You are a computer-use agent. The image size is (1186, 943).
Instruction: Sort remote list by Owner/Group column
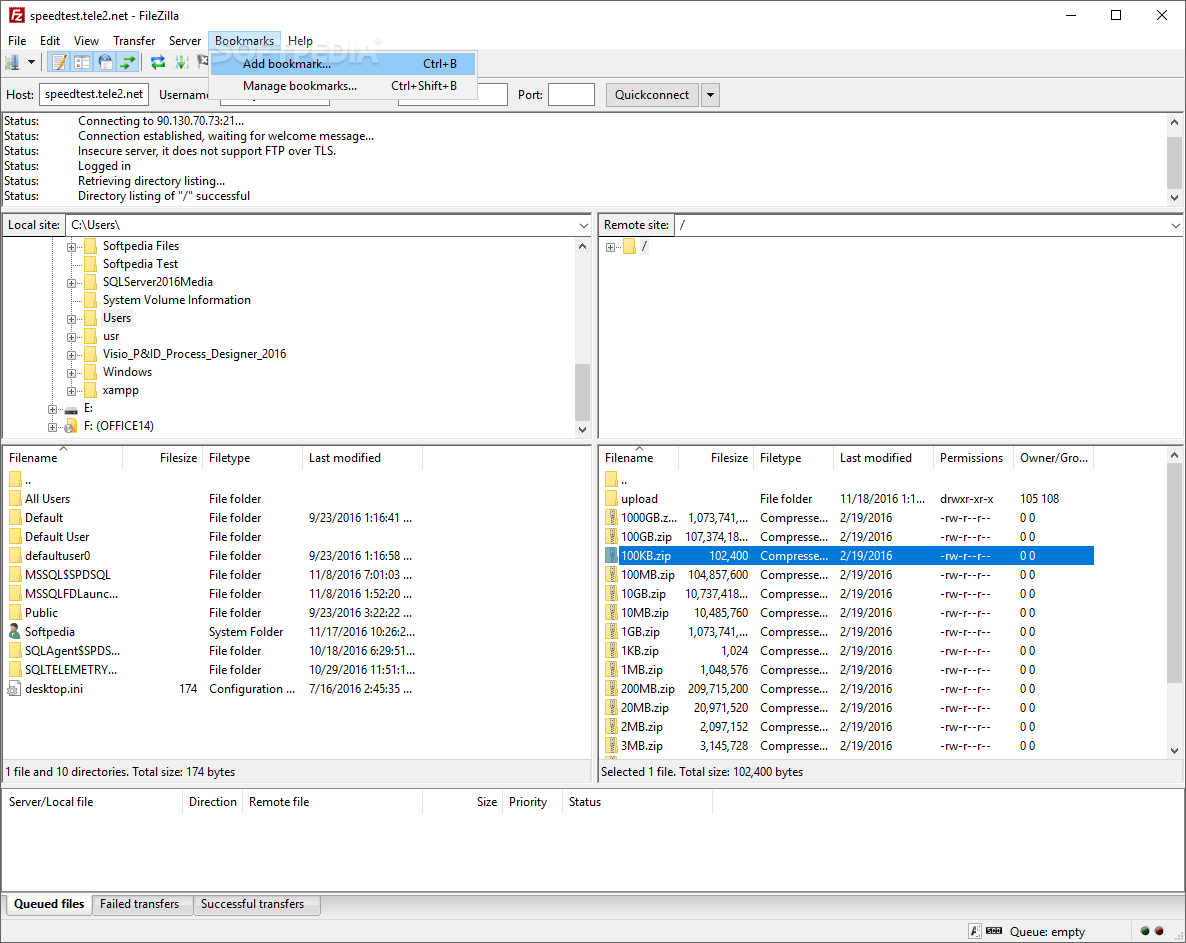(1054, 458)
